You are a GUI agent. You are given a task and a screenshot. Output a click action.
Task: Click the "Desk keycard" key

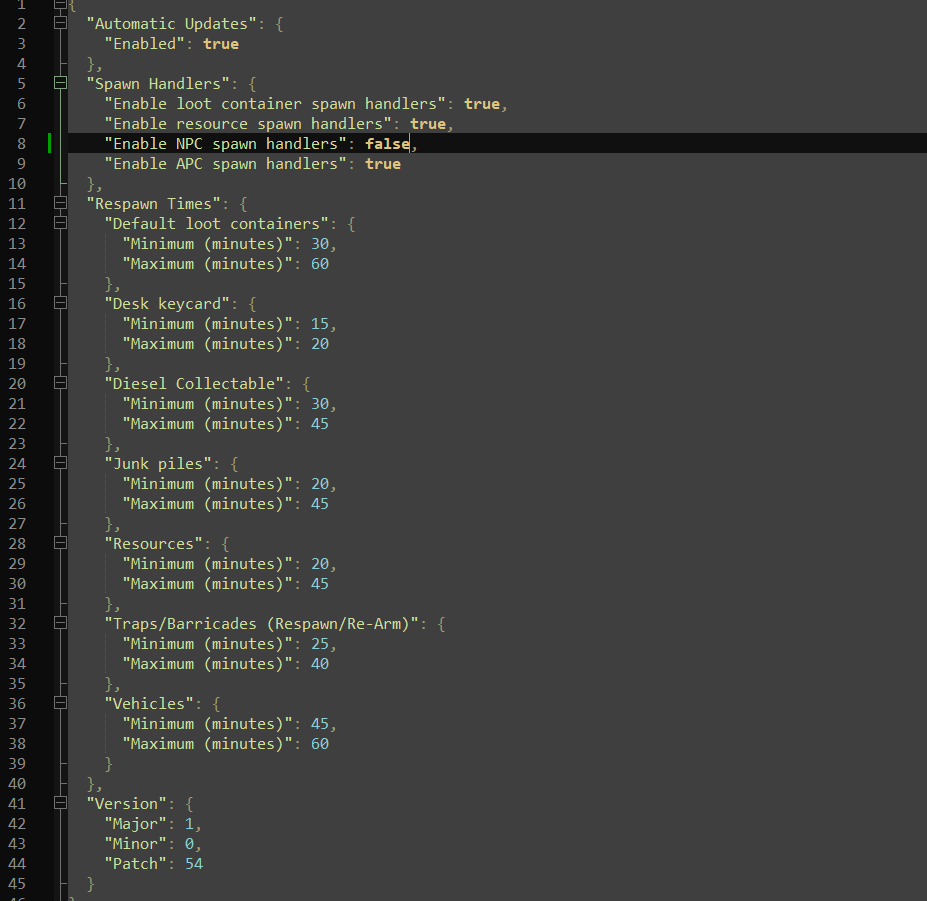[167, 303]
